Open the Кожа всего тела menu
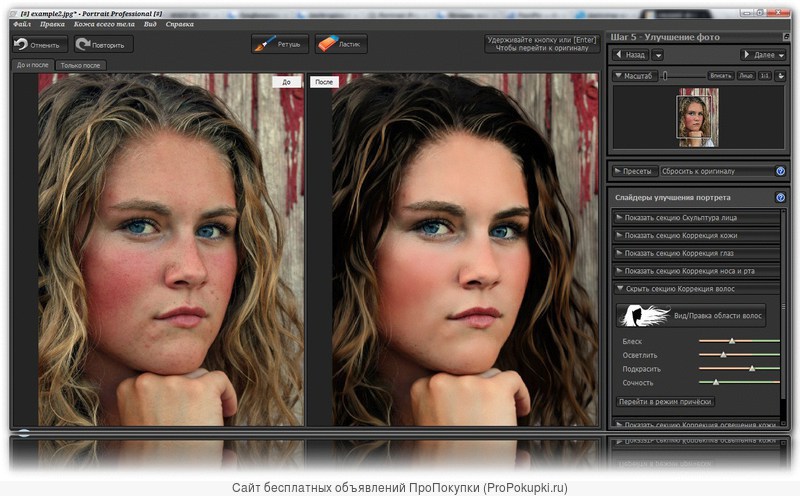The height and width of the screenshot is (496, 800). (x=104, y=24)
